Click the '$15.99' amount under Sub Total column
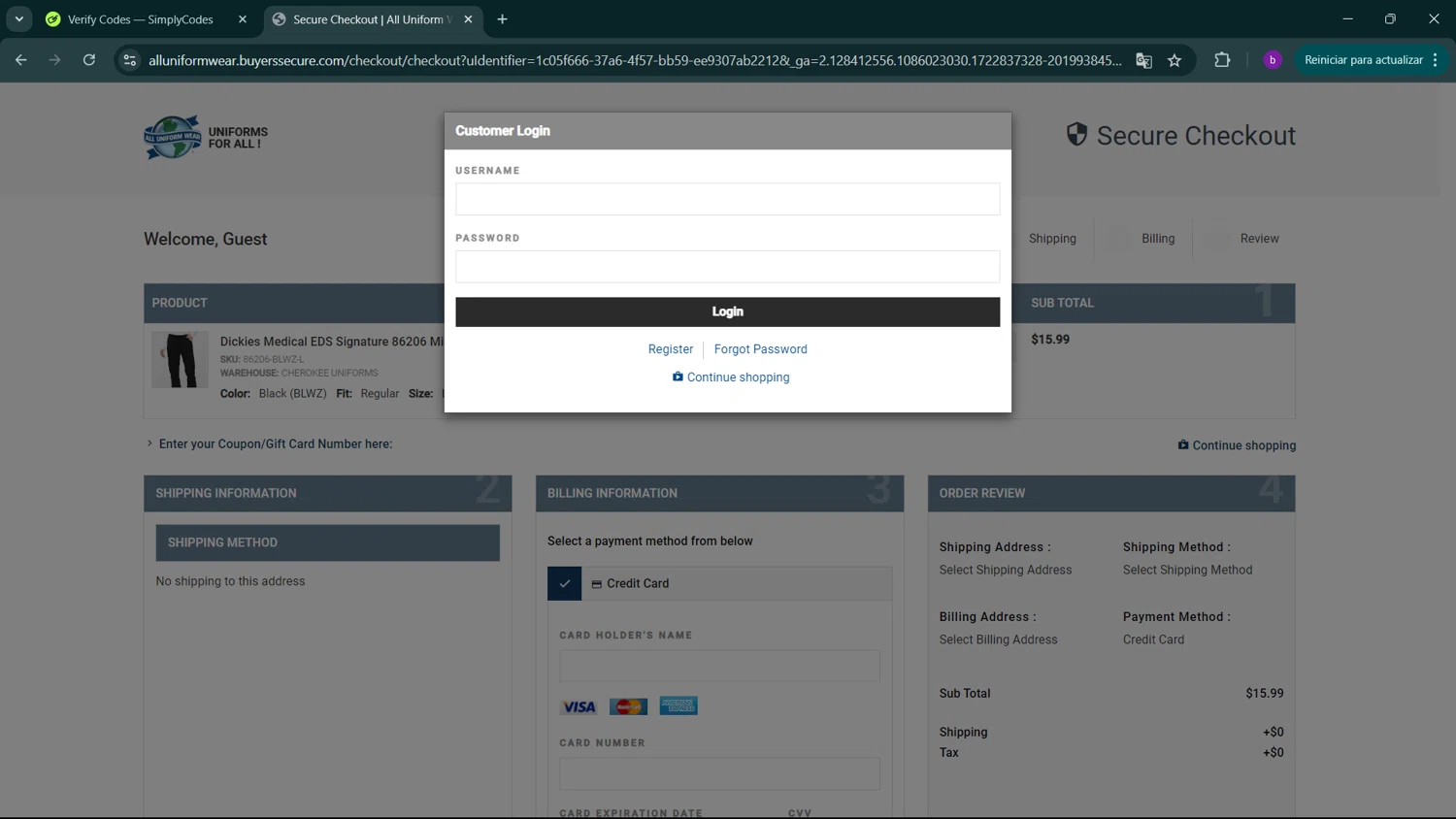The image size is (1456, 819). click(1050, 340)
